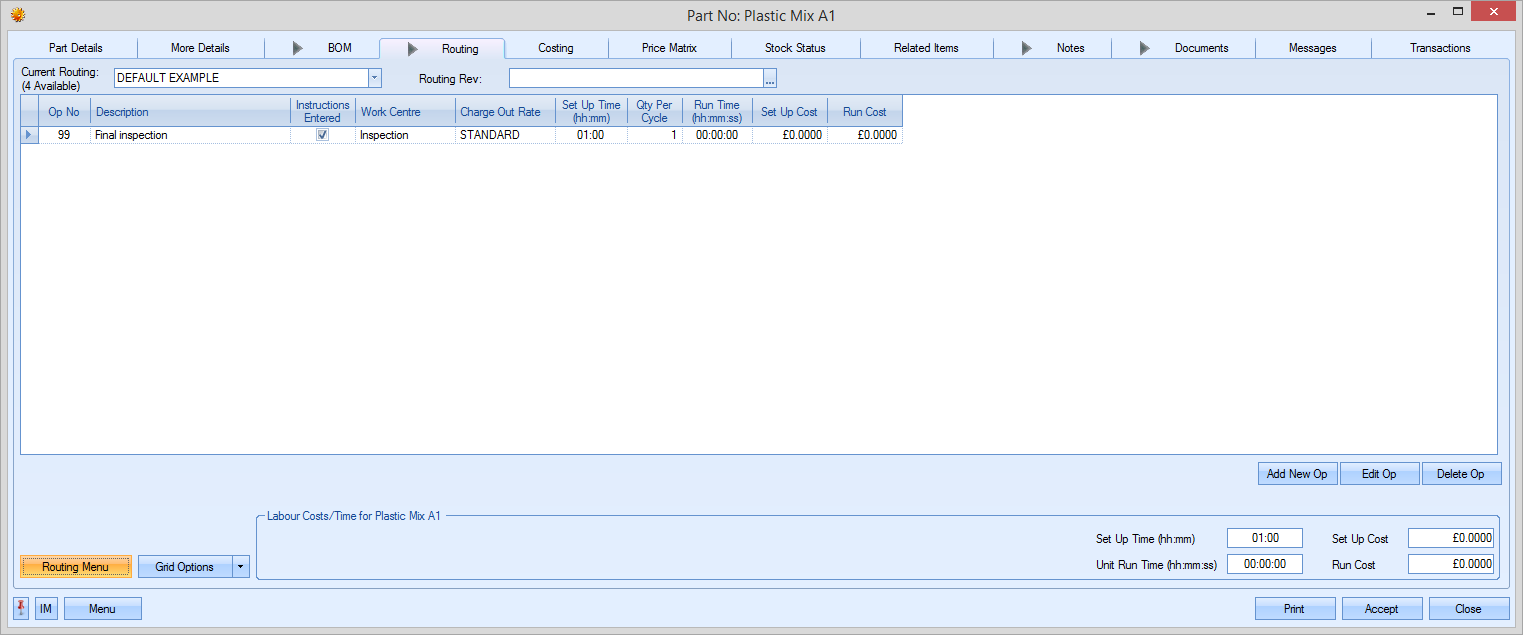
Task: Go to the Stock Status tab
Action: [795, 48]
